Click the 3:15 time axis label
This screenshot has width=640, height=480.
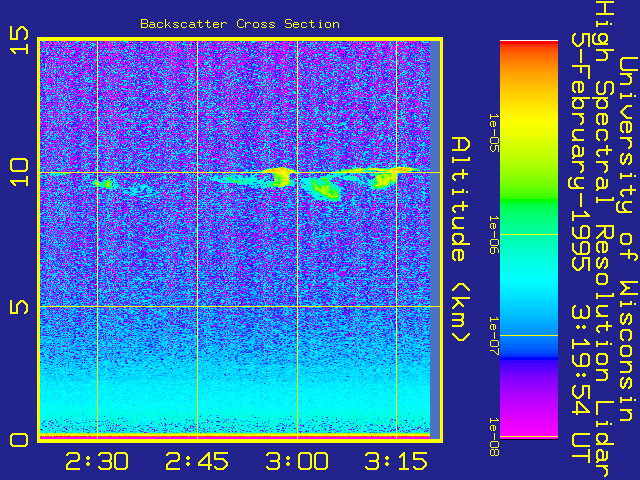[396, 462]
